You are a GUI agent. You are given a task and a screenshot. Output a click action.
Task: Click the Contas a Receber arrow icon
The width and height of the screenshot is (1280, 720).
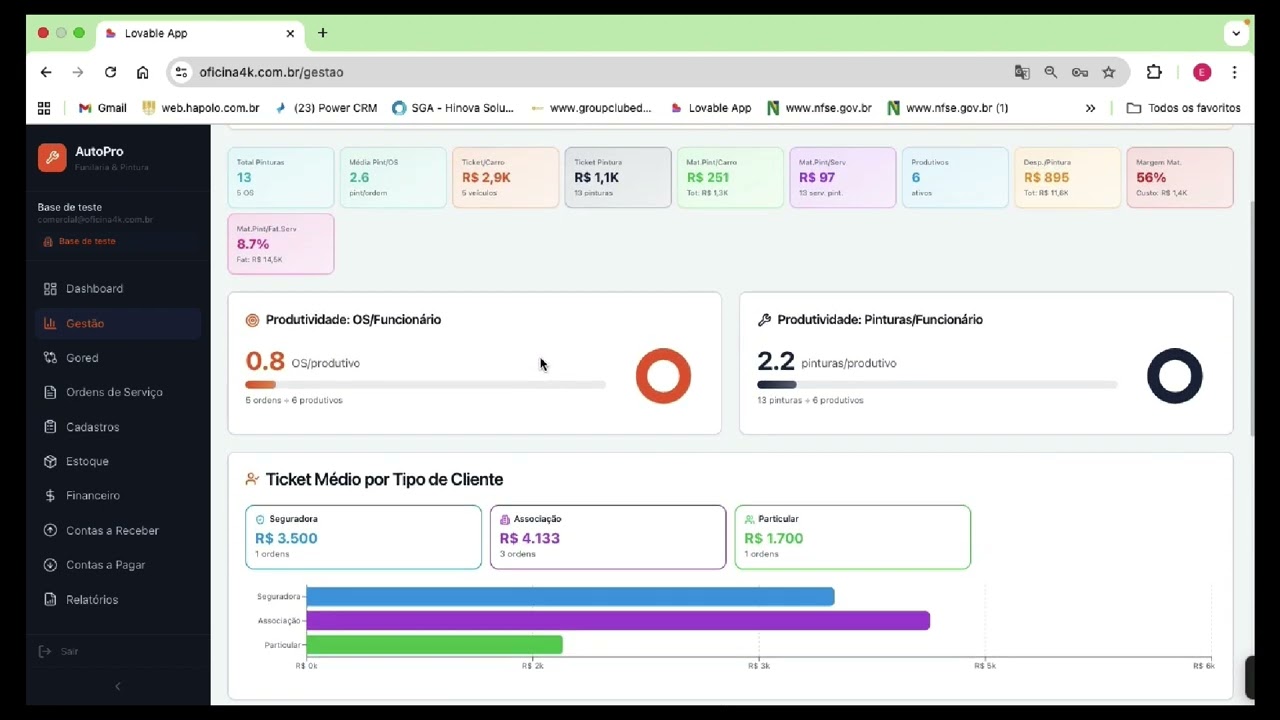[x=50, y=530]
